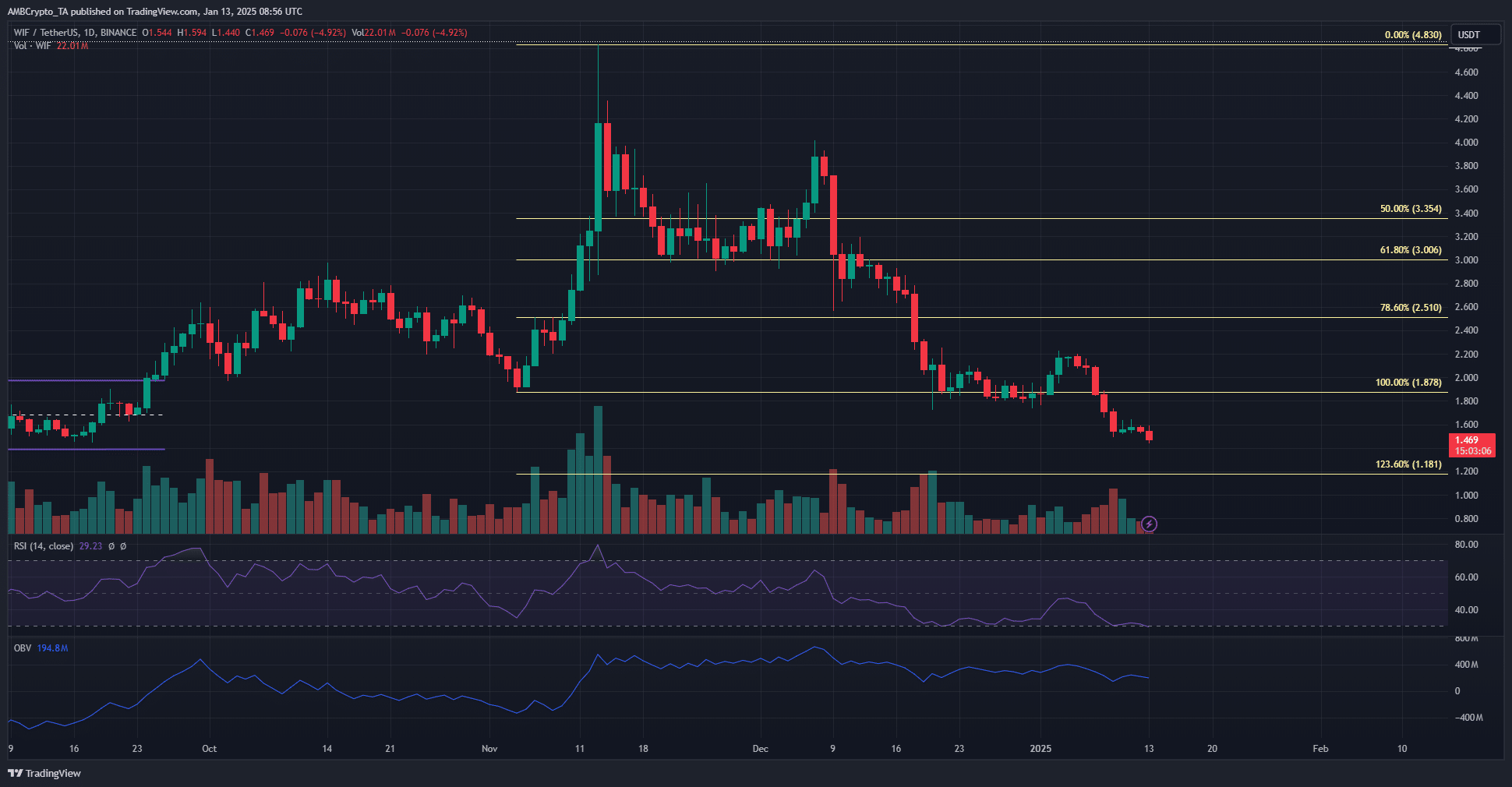The width and height of the screenshot is (1512, 787).
Task: Click the Vol22.01M value in header
Action: click(x=373, y=33)
